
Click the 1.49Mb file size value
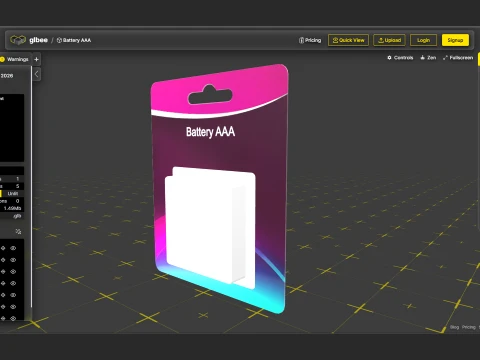tap(12, 208)
